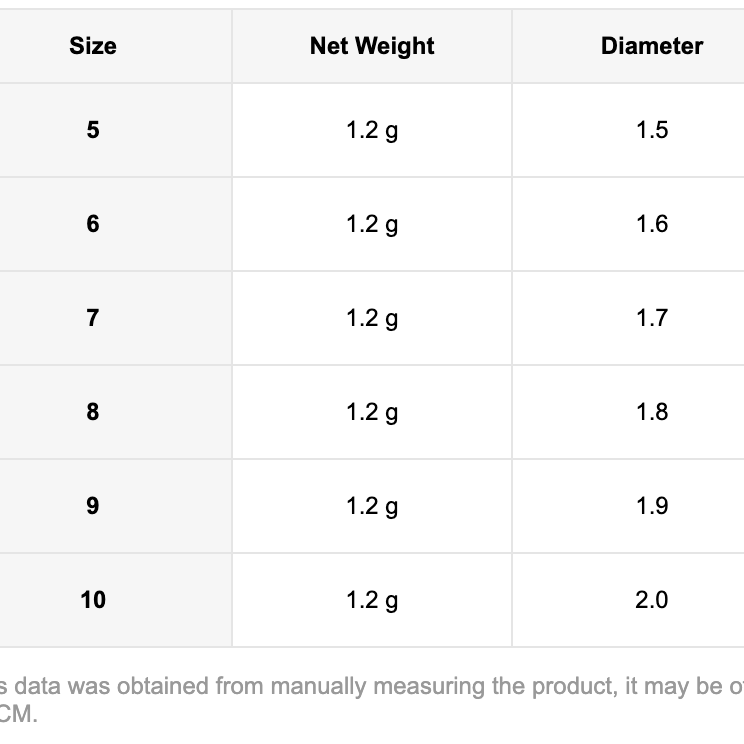The height and width of the screenshot is (744, 744).
Task: Select the size 9 row label
Action: [x=93, y=506]
